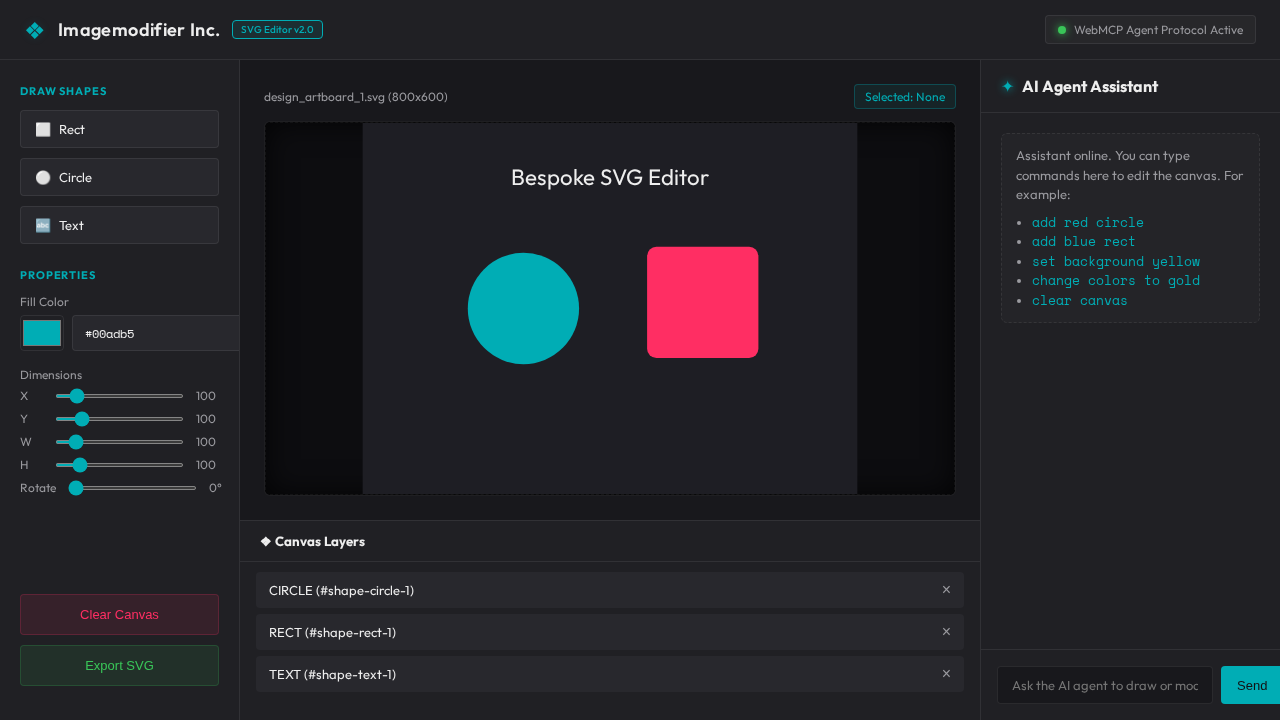Click the PROPERTIES section heading
1280x720 pixels.
pyautogui.click(x=58, y=275)
